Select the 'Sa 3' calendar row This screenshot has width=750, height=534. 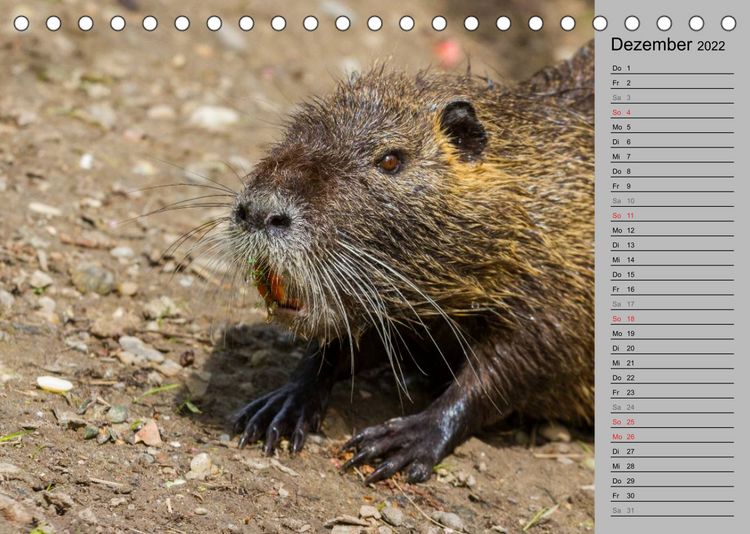click(x=672, y=98)
